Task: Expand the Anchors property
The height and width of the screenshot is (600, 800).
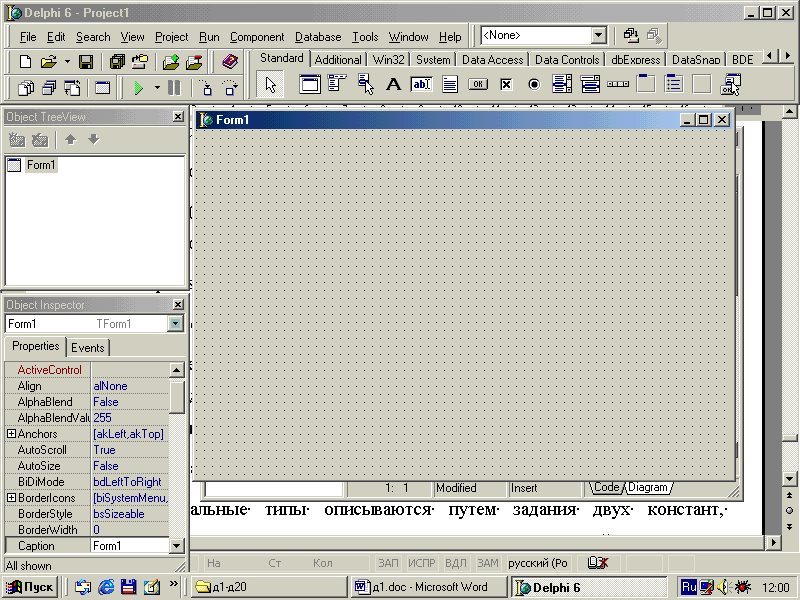Action: click(x=11, y=434)
